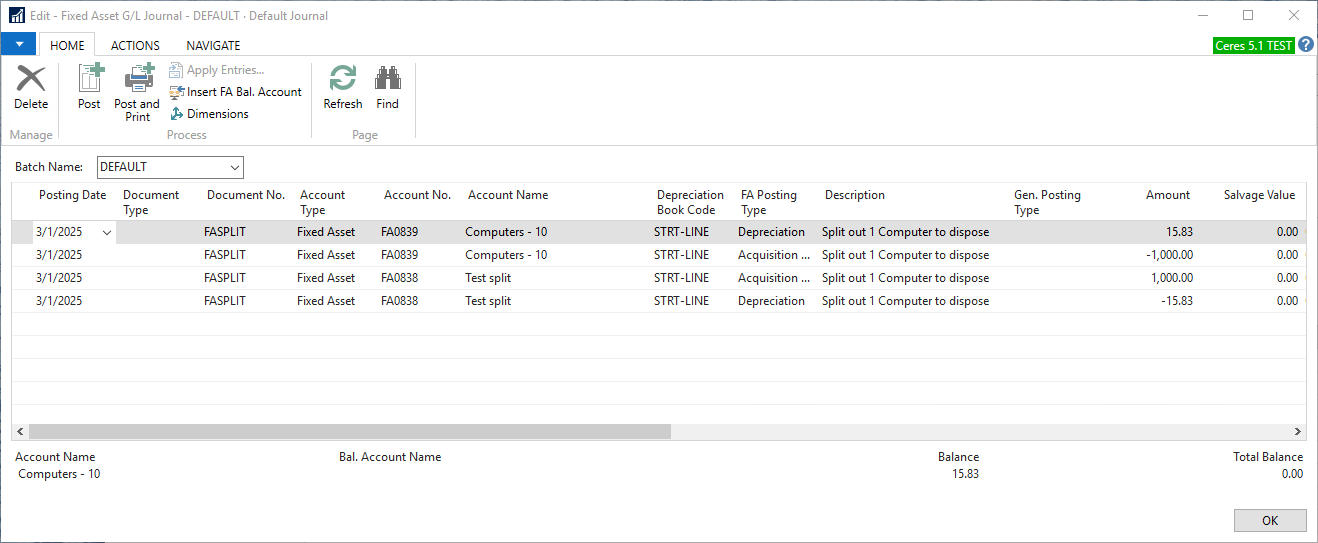The width and height of the screenshot is (1318, 543).
Task: Click right arrow of horizontal scrollbar
Action: [1298, 432]
